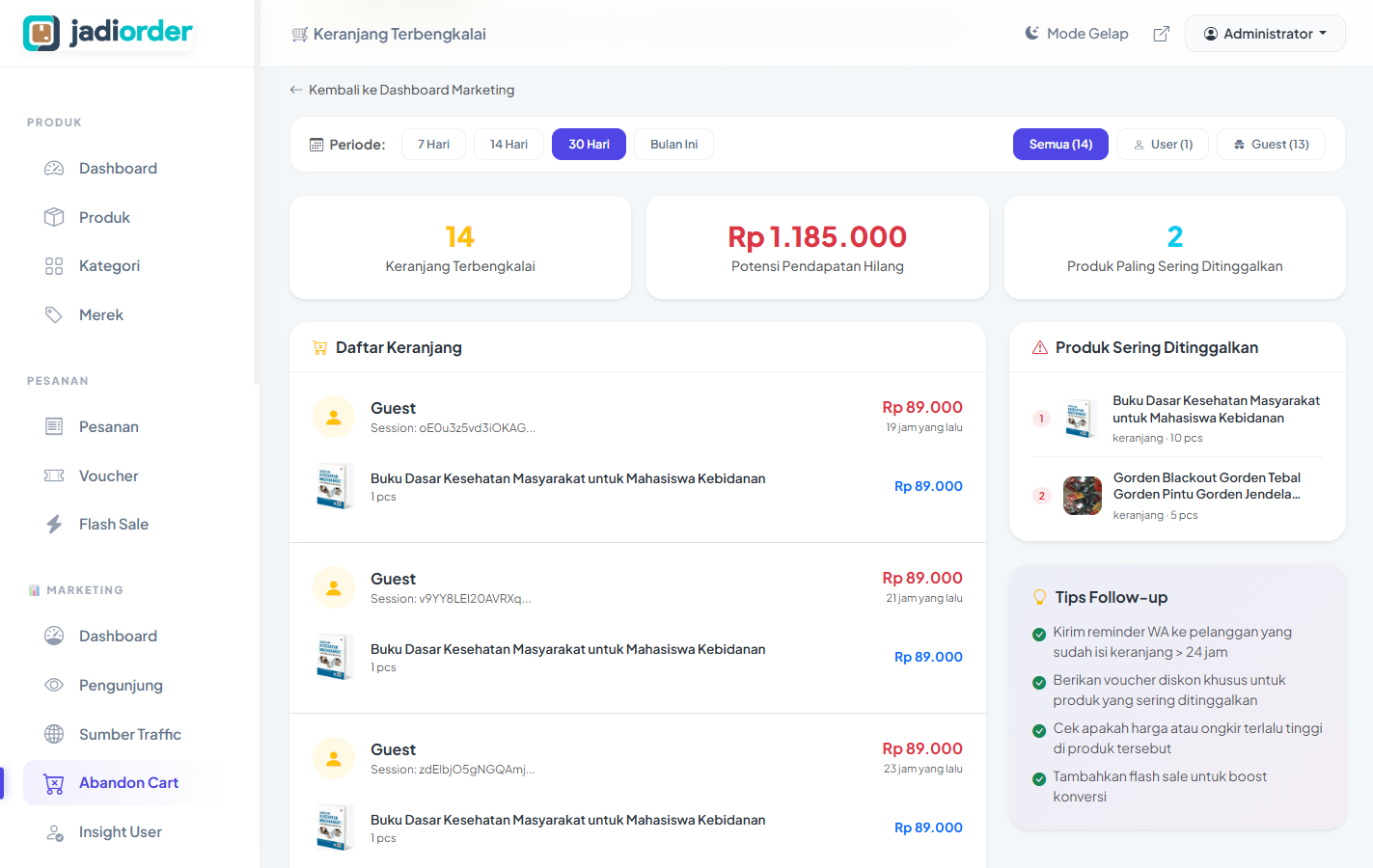The height and width of the screenshot is (868, 1373).
Task: Open Produk from the sidebar
Action: [104, 217]
